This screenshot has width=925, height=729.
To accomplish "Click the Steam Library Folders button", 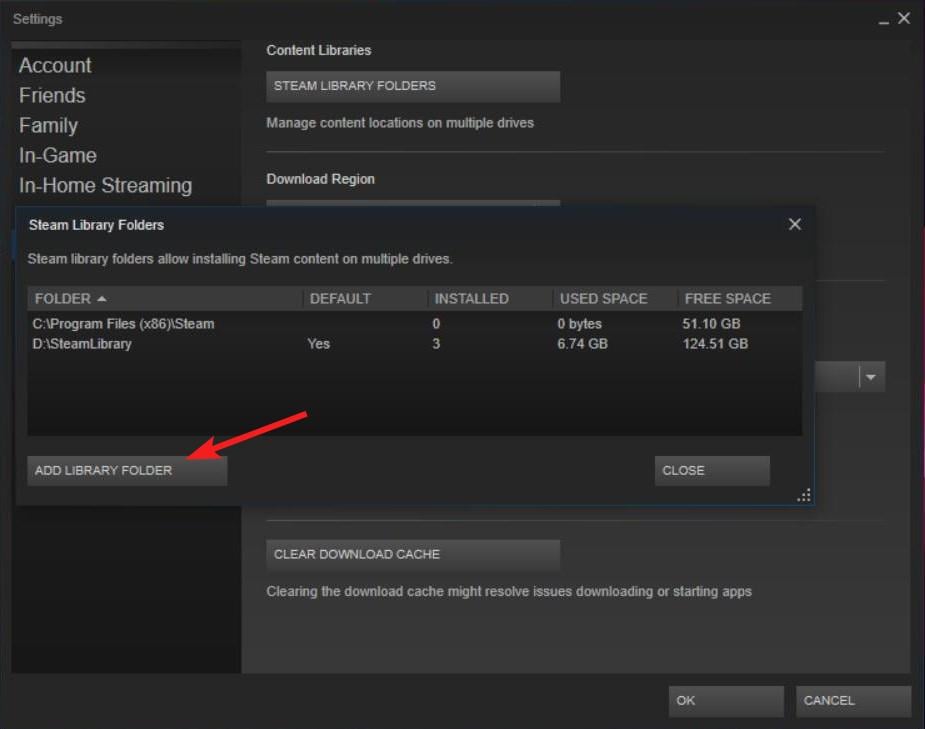I will [x=412, y=86].
